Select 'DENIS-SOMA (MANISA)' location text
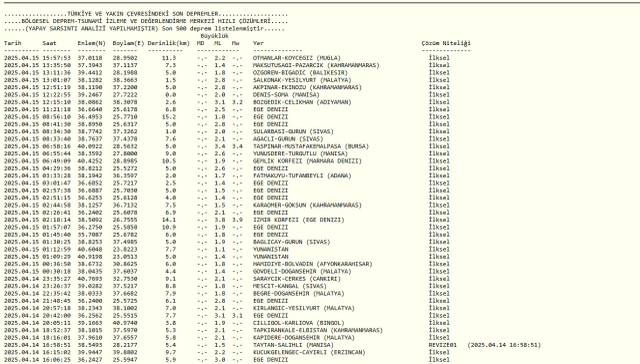The width and height of the screenshot is (640, 364). 286,95
